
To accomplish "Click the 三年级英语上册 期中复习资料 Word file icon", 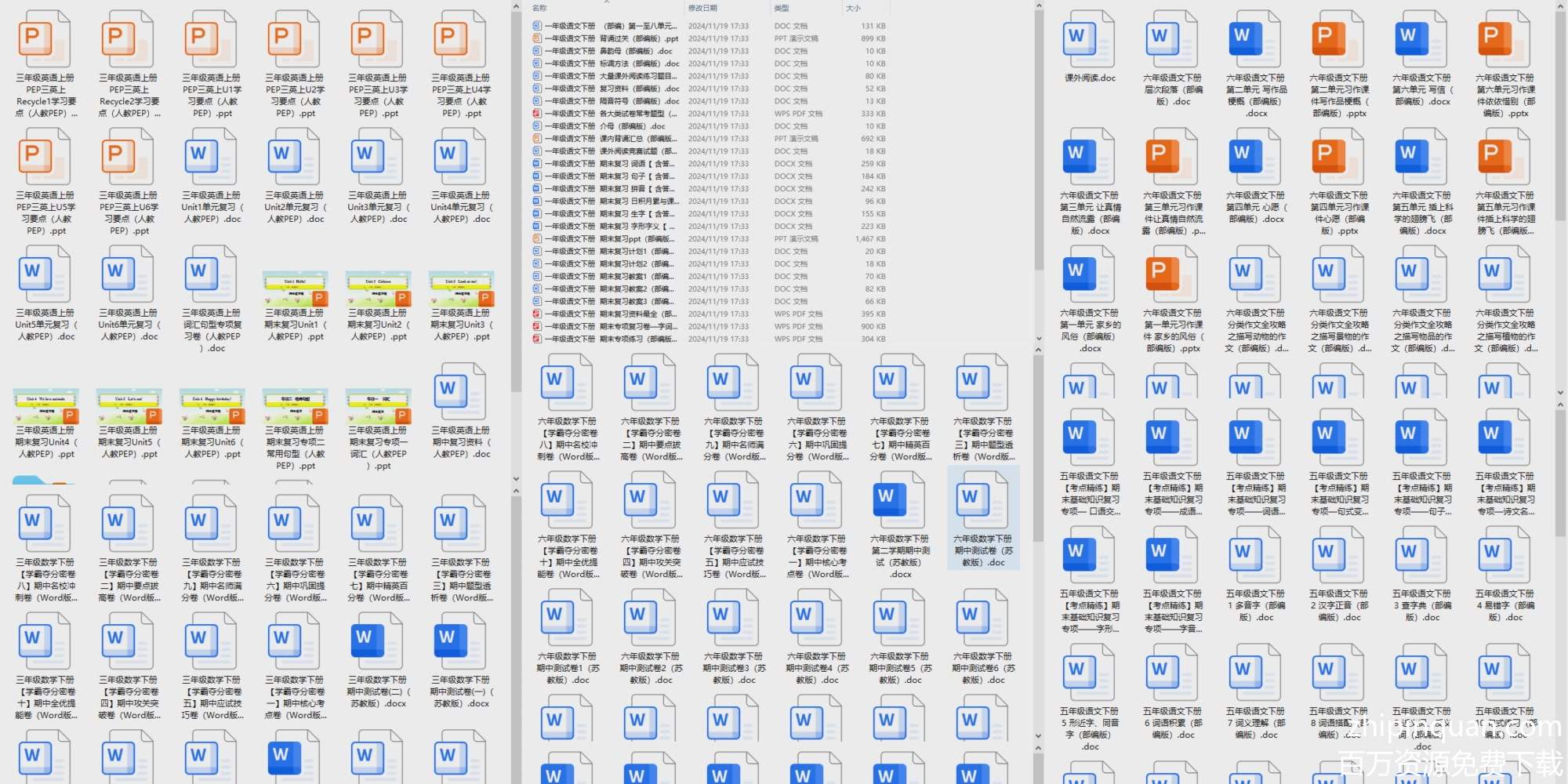I will coord(460,392).
